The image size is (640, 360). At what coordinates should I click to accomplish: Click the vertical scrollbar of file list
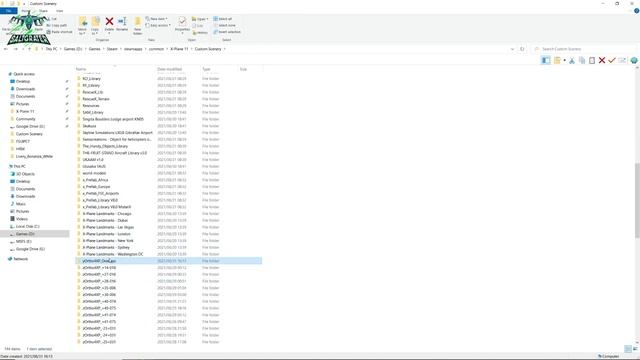point(637,200)
